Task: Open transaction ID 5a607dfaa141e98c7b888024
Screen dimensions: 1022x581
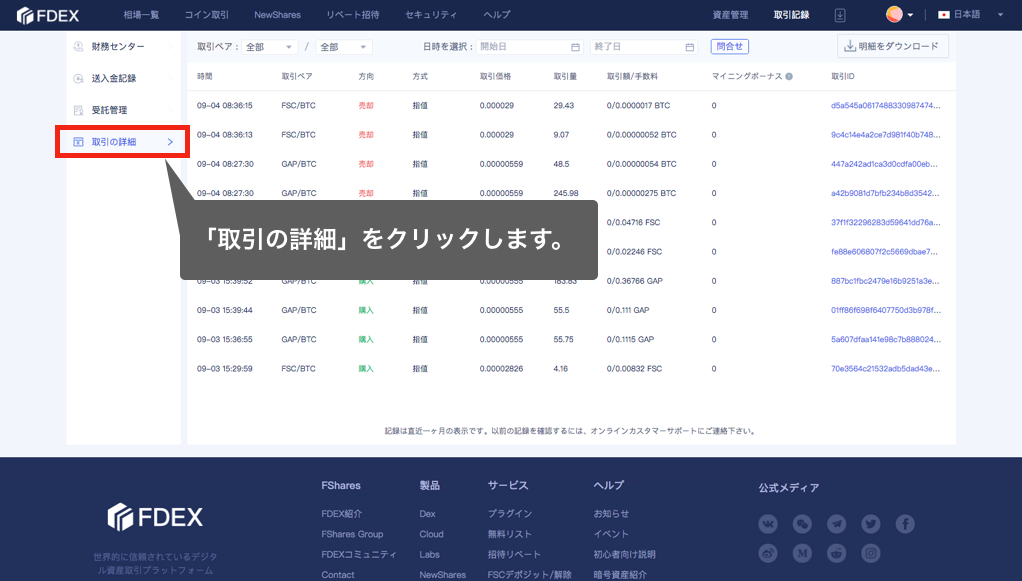Action: point(886,340)
